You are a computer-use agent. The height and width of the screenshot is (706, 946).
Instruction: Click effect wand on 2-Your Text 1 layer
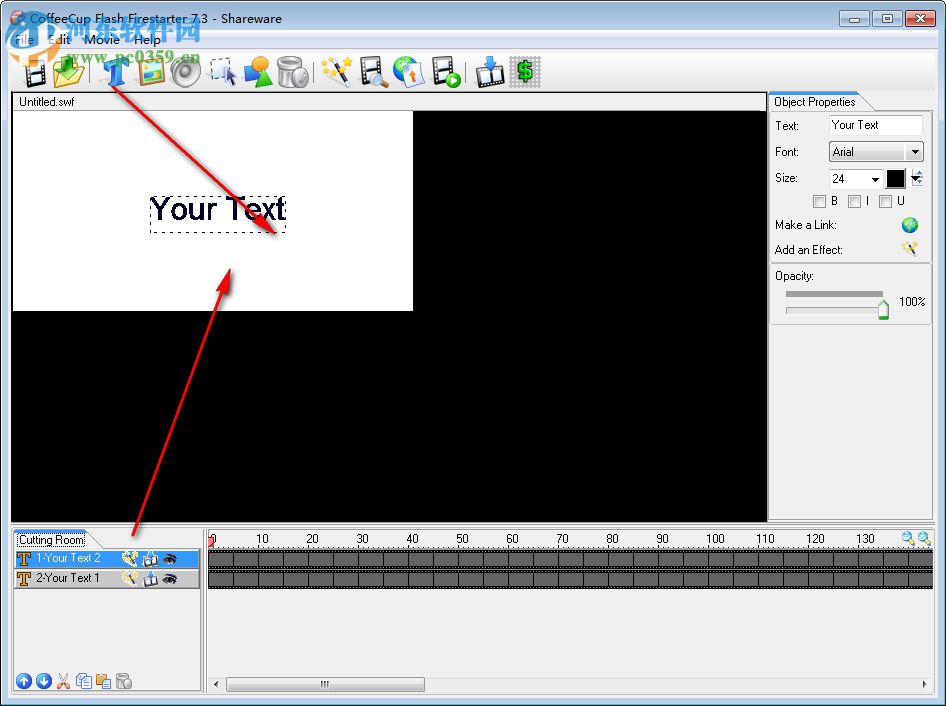(x=130, y=579)
